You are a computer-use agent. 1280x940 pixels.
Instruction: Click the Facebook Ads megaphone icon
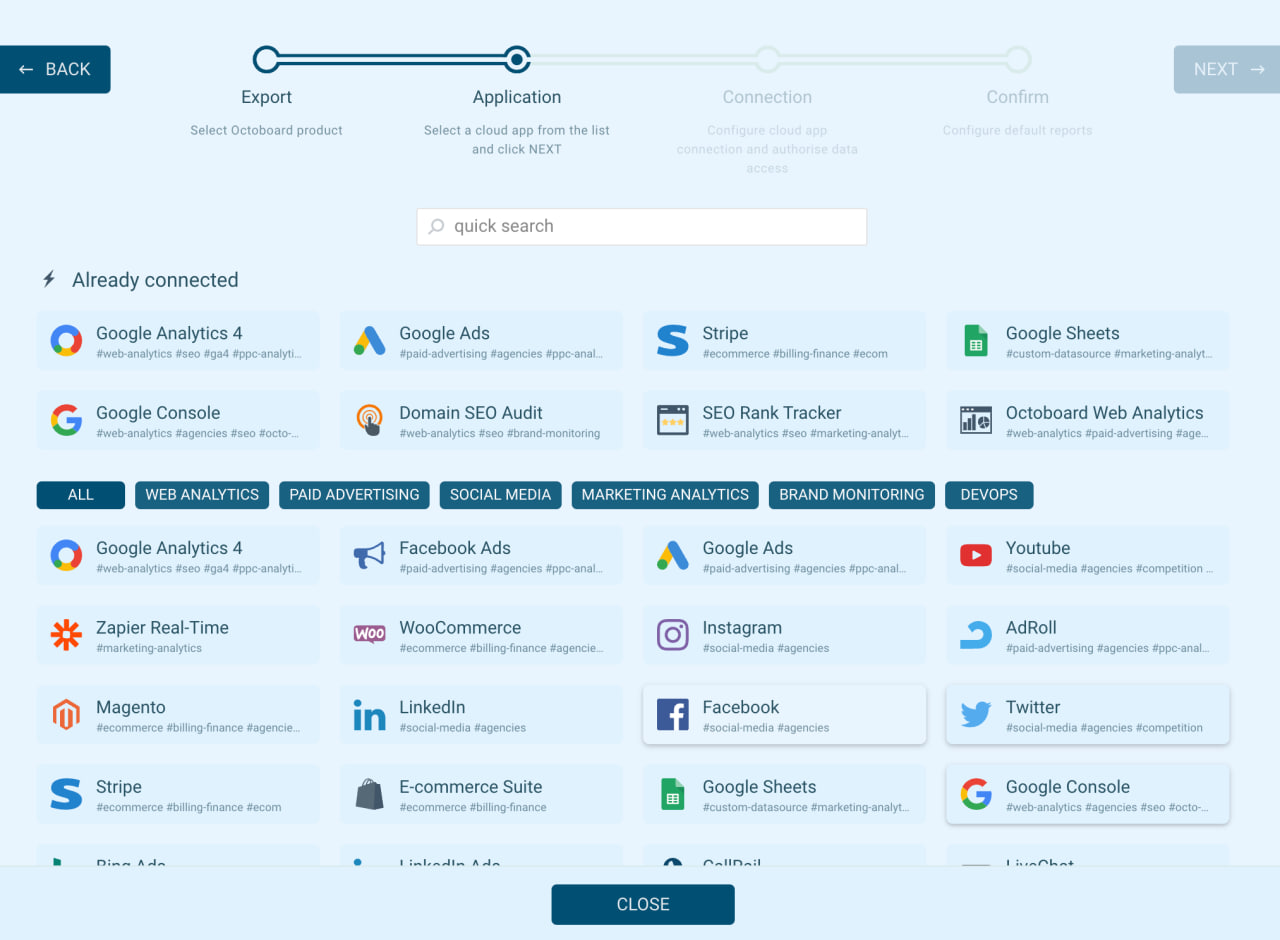[x=369, y=556]
